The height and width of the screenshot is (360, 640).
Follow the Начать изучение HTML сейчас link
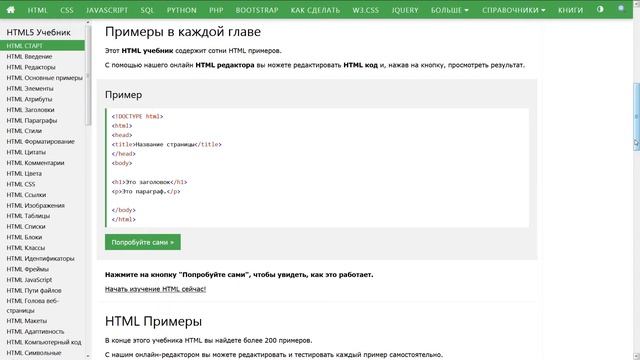155,289
